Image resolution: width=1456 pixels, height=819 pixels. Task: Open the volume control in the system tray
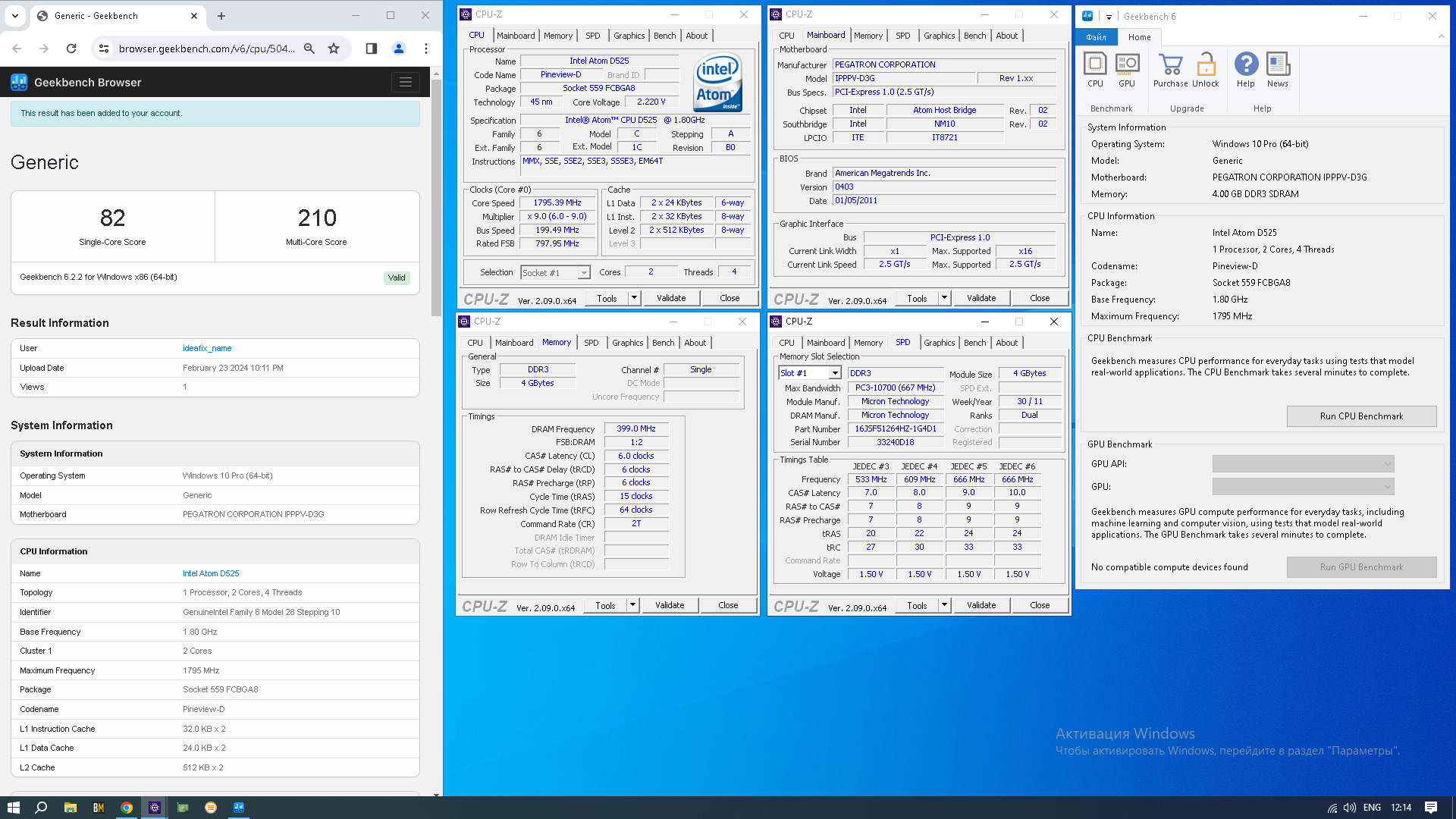point(1349,808)
